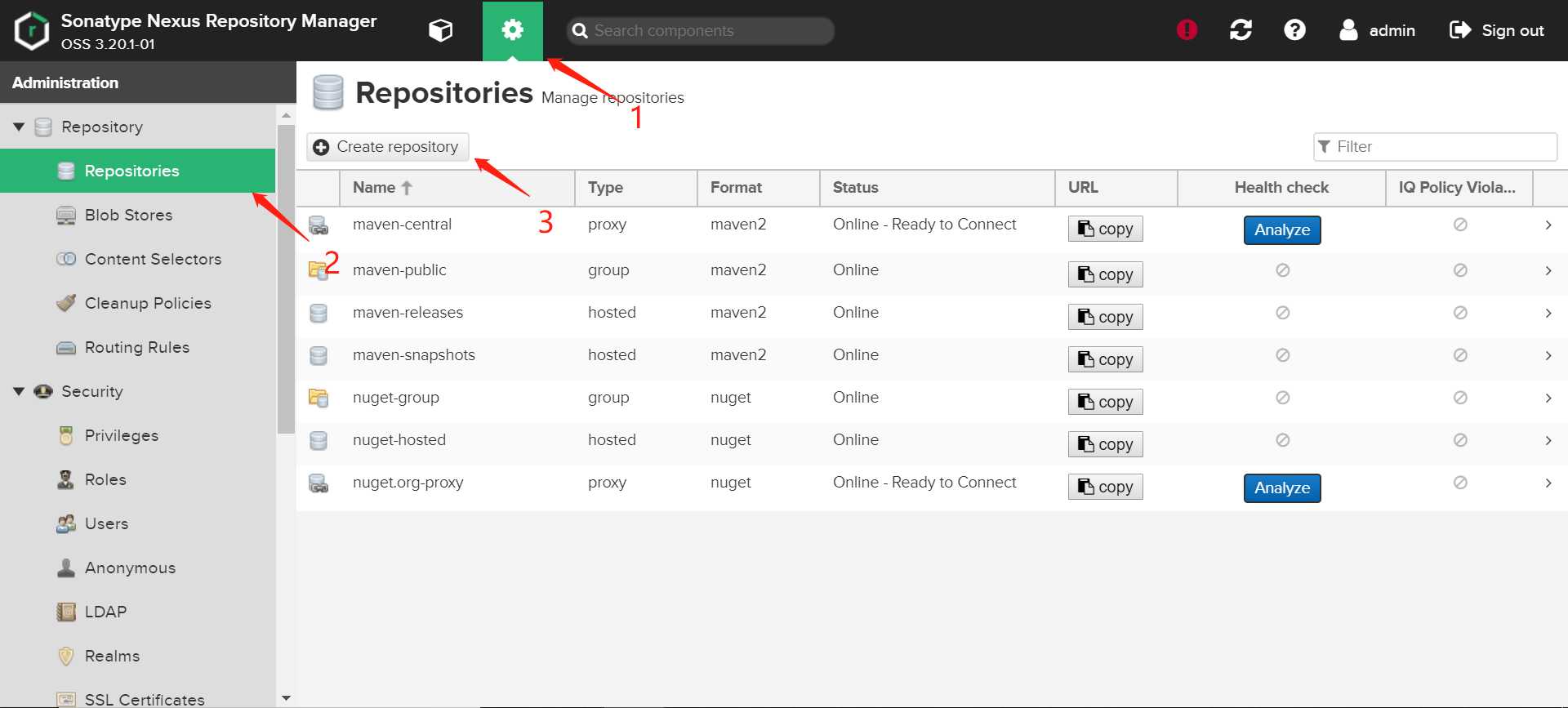Focus the Filter input field

[x=1435, y=147]
